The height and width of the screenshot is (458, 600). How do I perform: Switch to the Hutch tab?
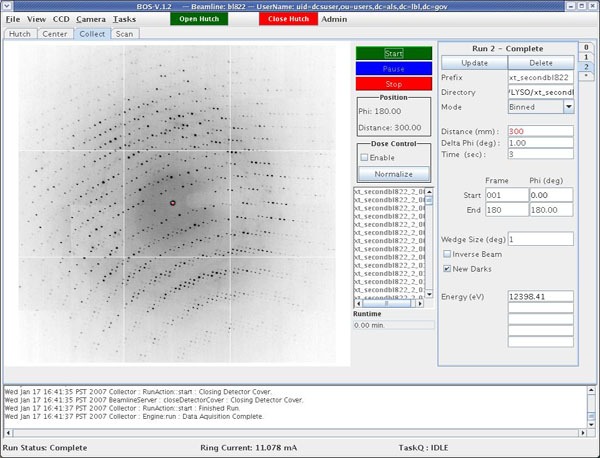click(20, 33)
